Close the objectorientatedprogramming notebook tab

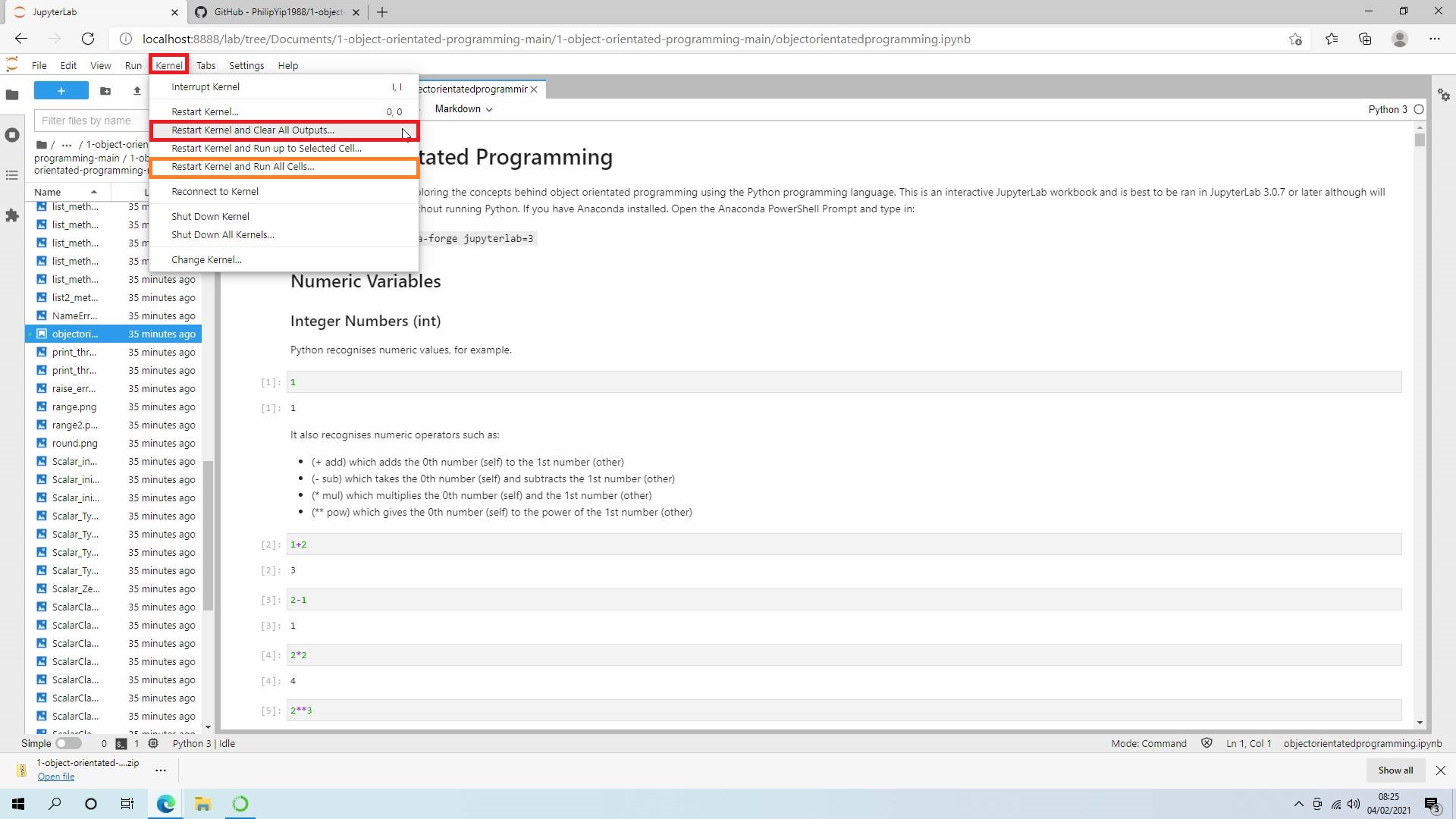tap(534, 89)
